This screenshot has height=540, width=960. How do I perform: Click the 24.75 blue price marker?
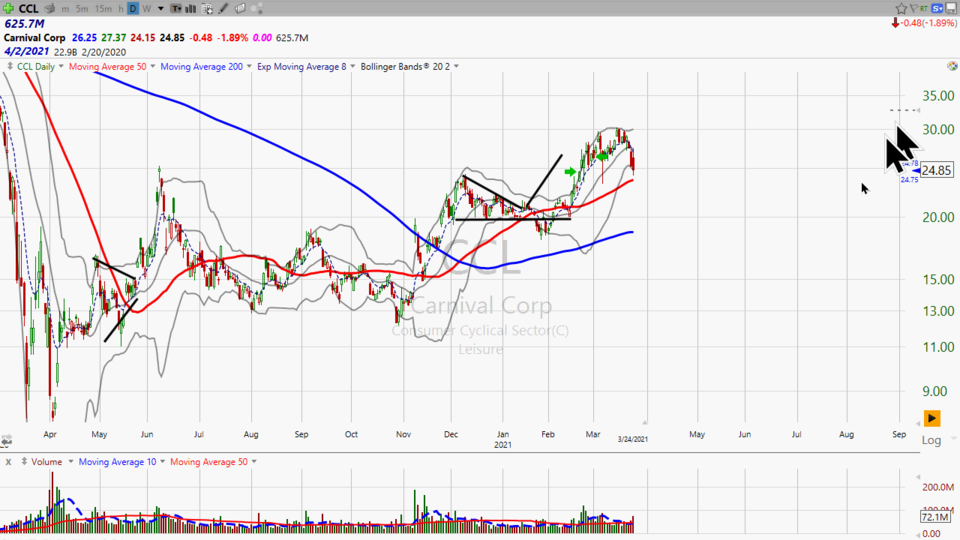(909, 180)
